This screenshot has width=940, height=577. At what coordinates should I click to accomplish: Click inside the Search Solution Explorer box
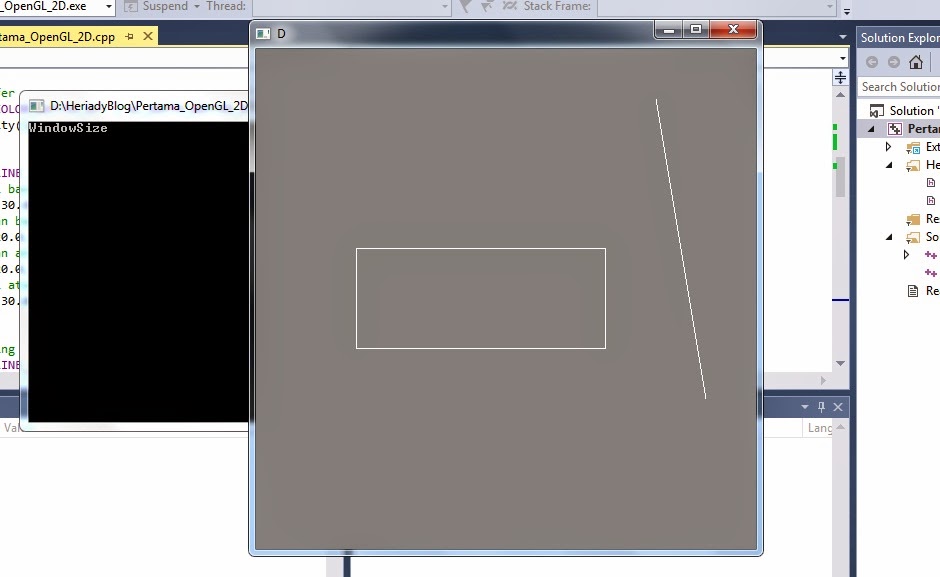point(898,87)
